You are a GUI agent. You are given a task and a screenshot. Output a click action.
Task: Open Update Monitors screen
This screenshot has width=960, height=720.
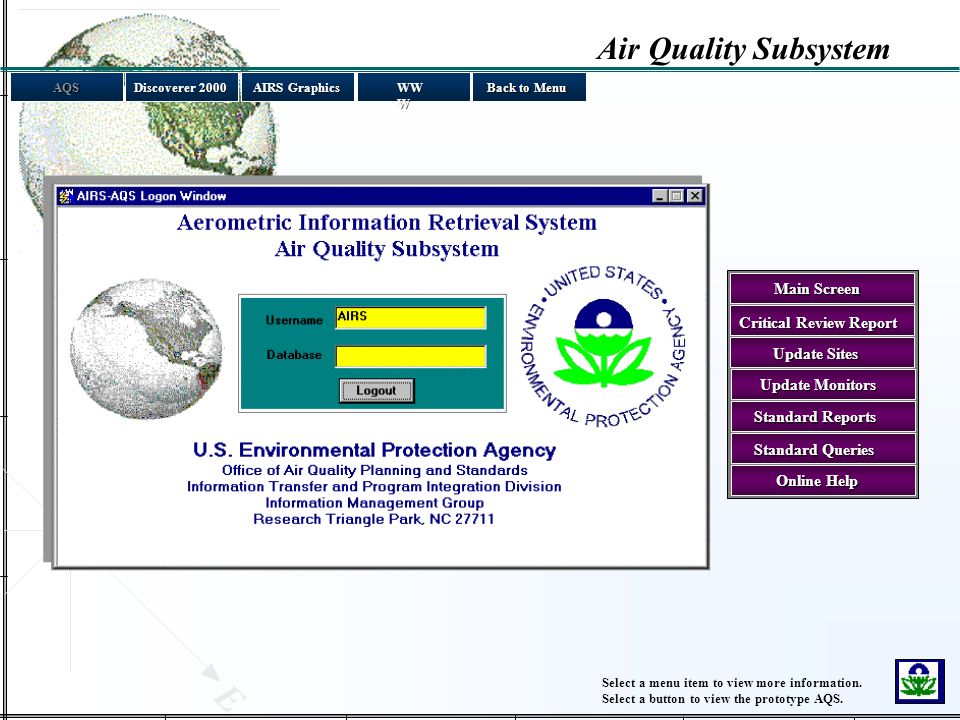click(x=822, y=385)
